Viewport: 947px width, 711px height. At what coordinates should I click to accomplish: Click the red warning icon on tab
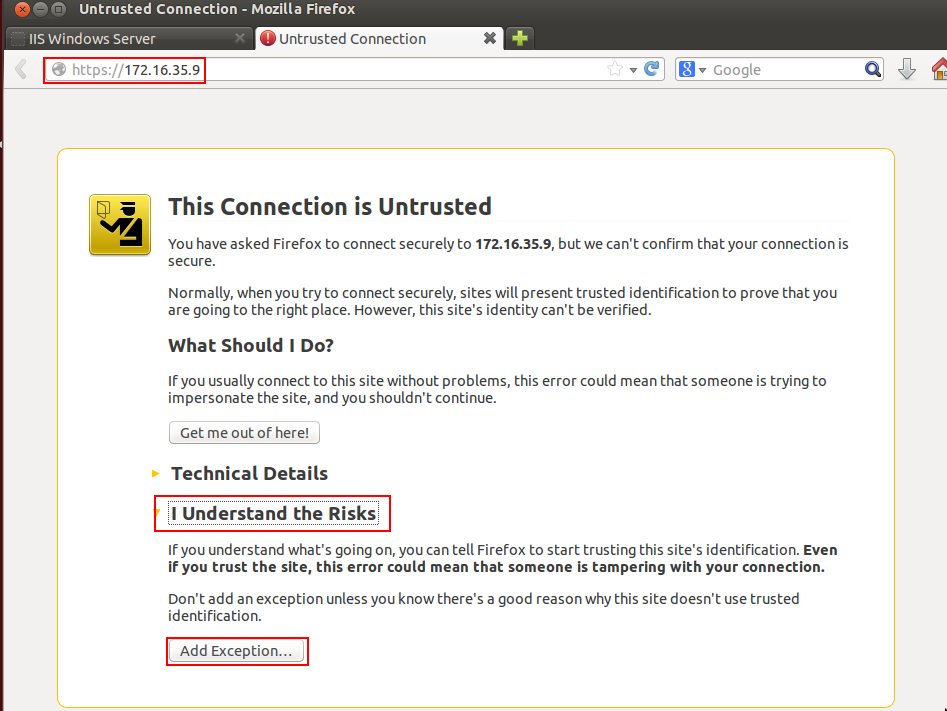point(268,38)
